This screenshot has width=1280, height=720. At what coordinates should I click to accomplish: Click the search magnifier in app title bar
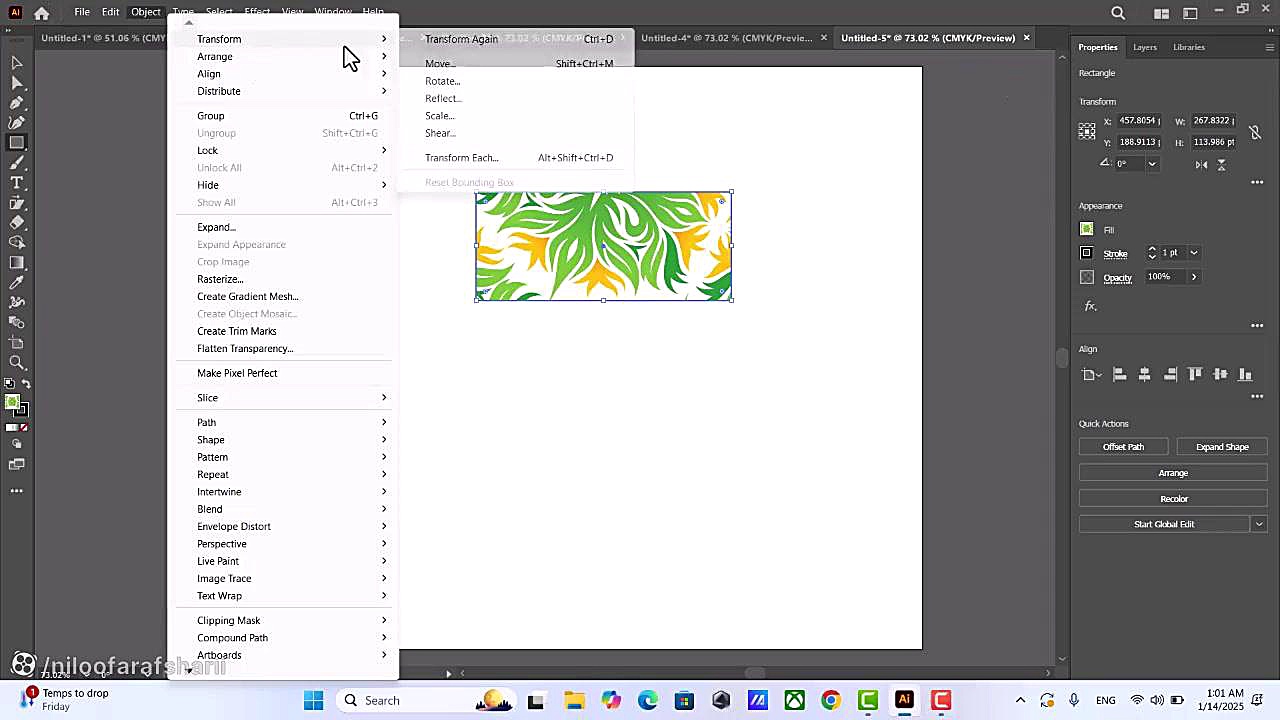[1118, 13]
